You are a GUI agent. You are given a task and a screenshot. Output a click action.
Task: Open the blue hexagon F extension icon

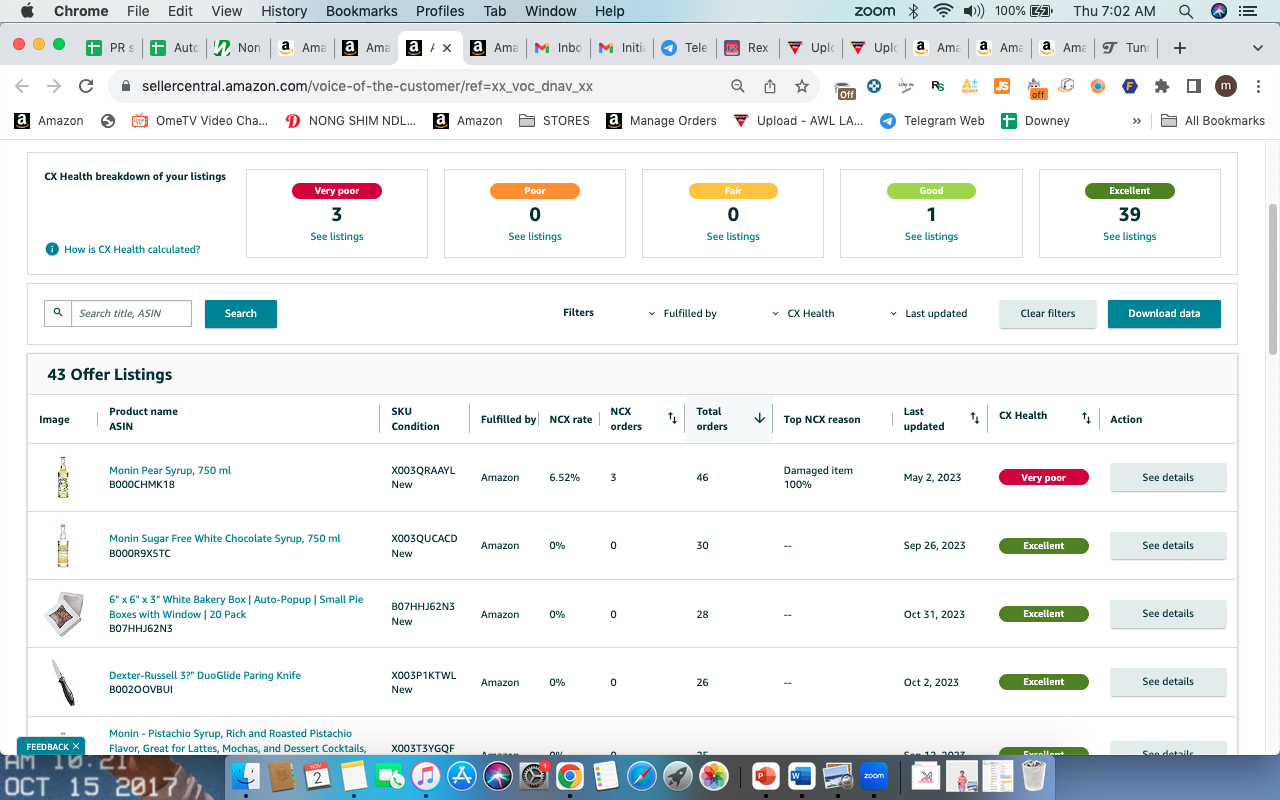click(1130, 86)
